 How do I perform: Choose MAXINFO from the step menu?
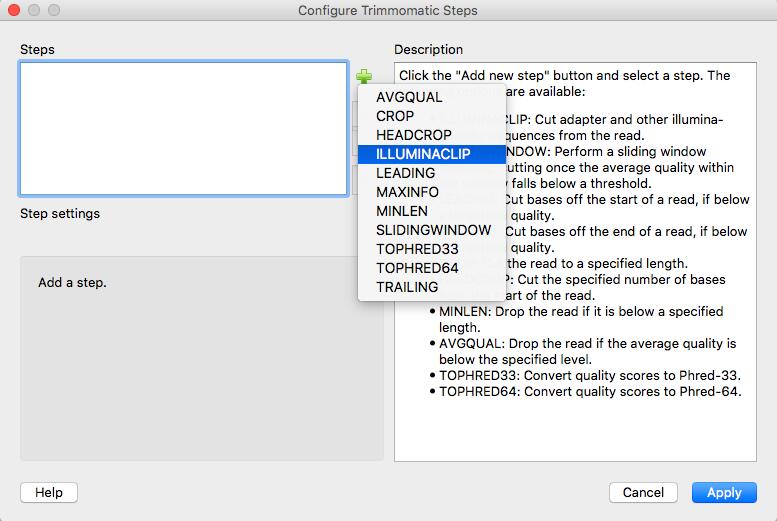pyautogui.click(x=432, y=192)
